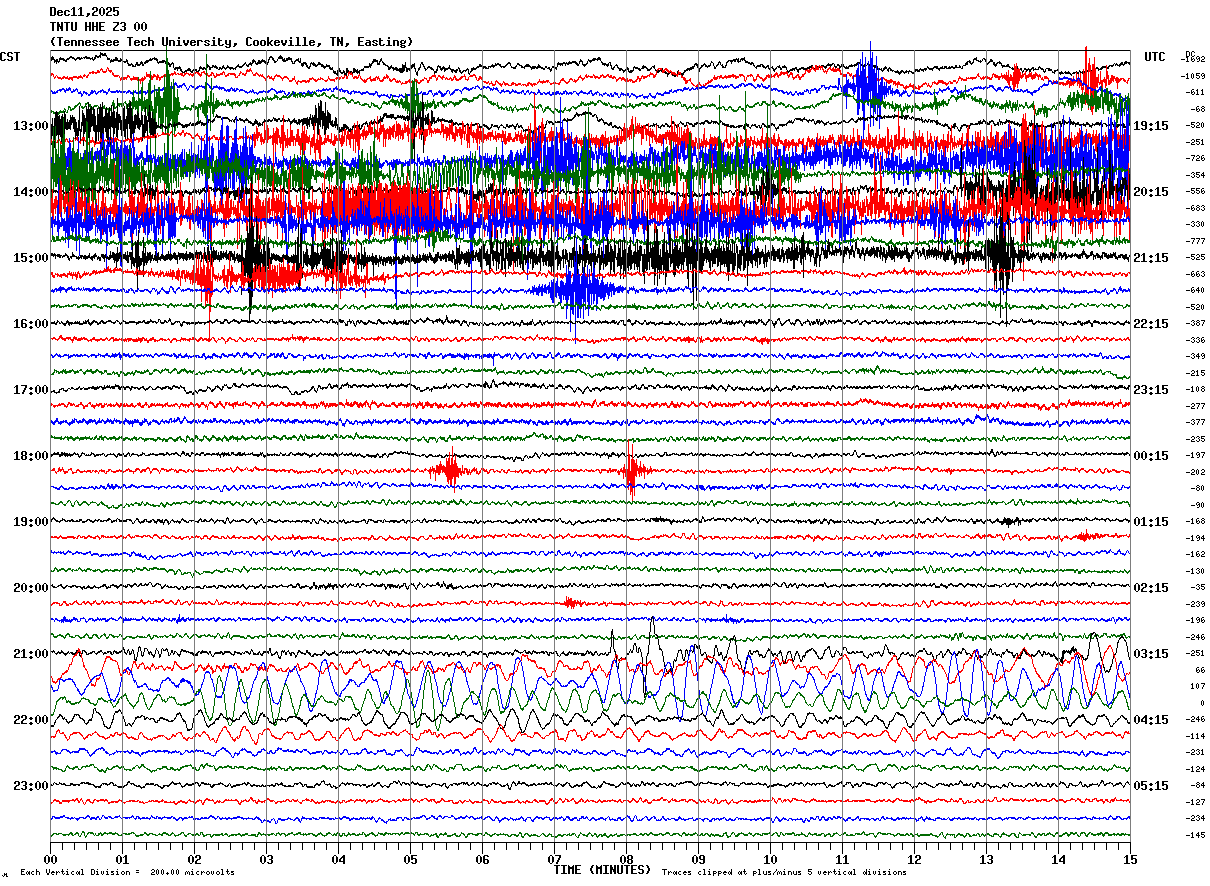Select the 20:00 CST time label
Image resolution: width=1210 pixels, height=886 pixels.
(30, 588)
